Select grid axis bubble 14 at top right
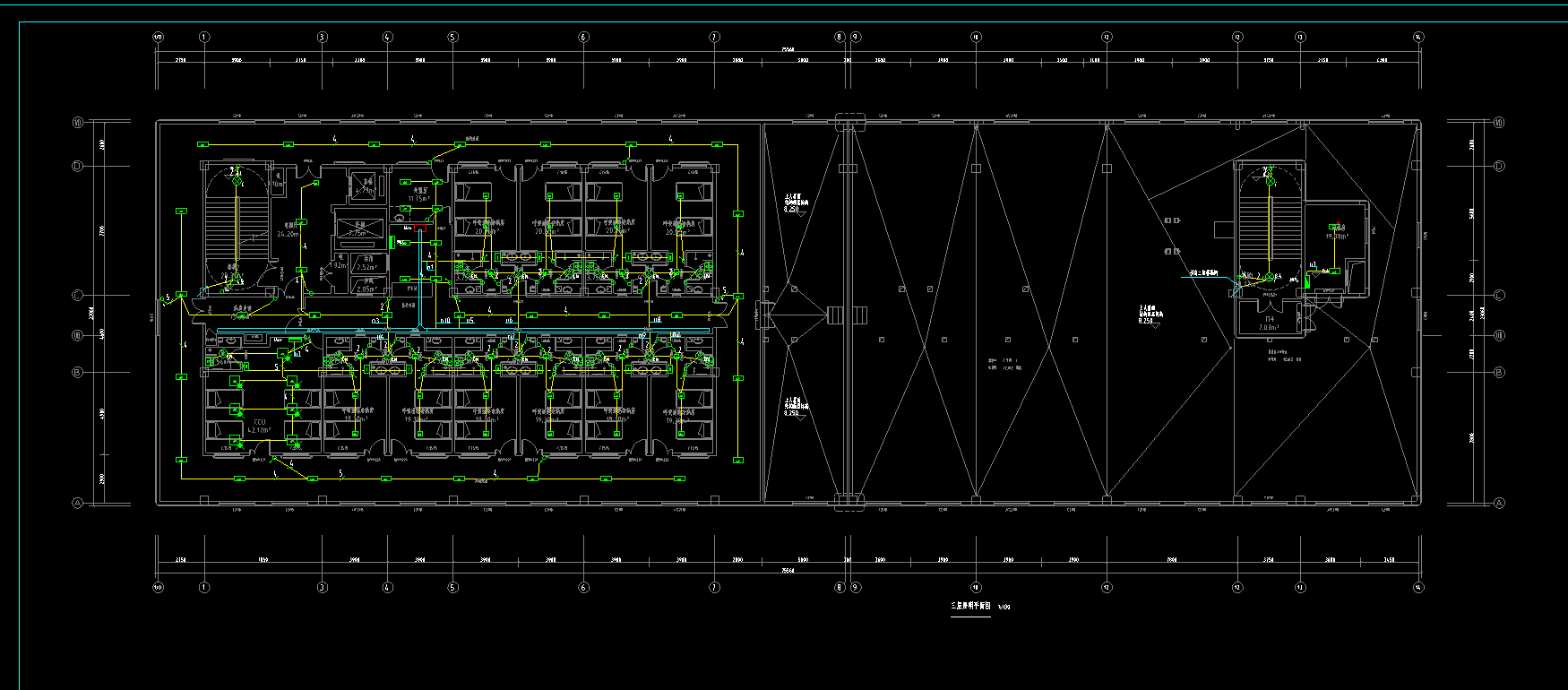Screen dimensions: 1568x690 tap(1418, 38)
